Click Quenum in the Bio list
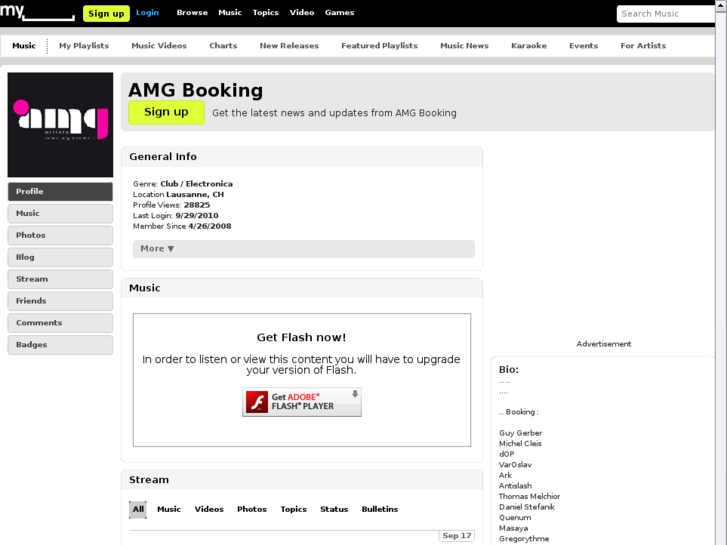The image size is (727, 545). 515,518
